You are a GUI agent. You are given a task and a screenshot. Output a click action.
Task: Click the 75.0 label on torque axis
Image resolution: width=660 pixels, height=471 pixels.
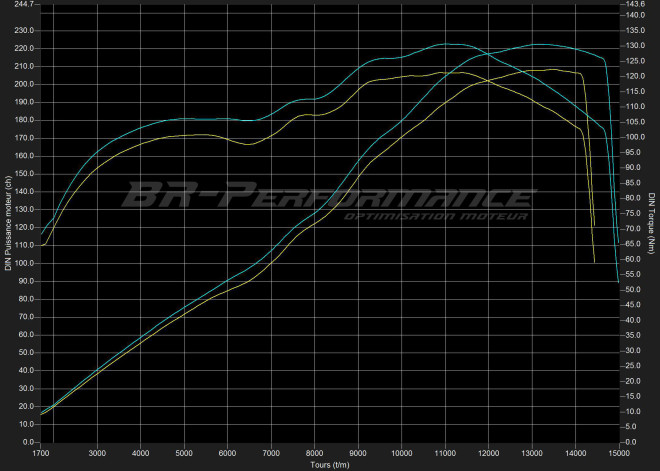point(634,213)
